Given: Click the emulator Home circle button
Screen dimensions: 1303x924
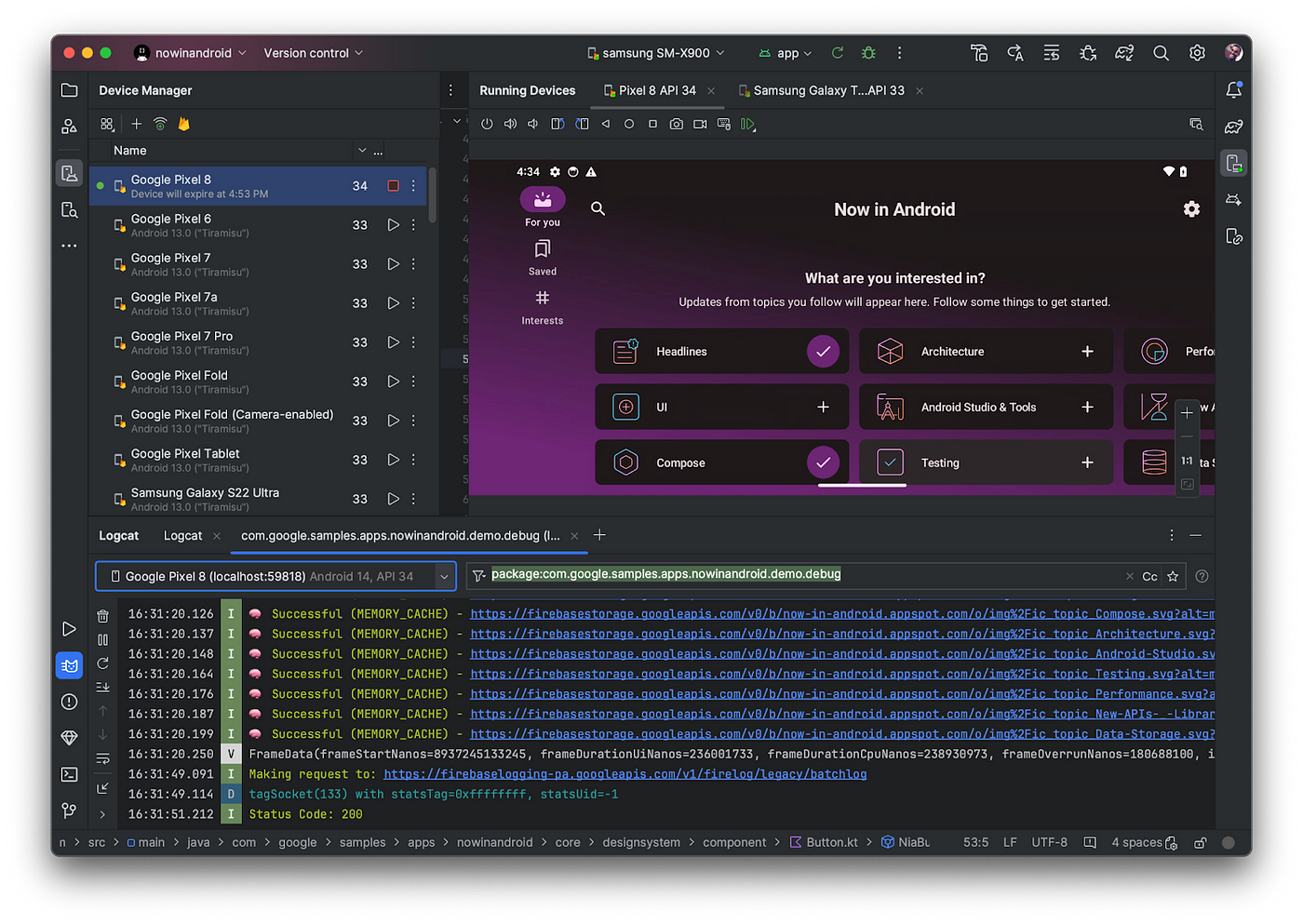Looking at the screenshot, I should pyautogui.click(x=629, y=124).
